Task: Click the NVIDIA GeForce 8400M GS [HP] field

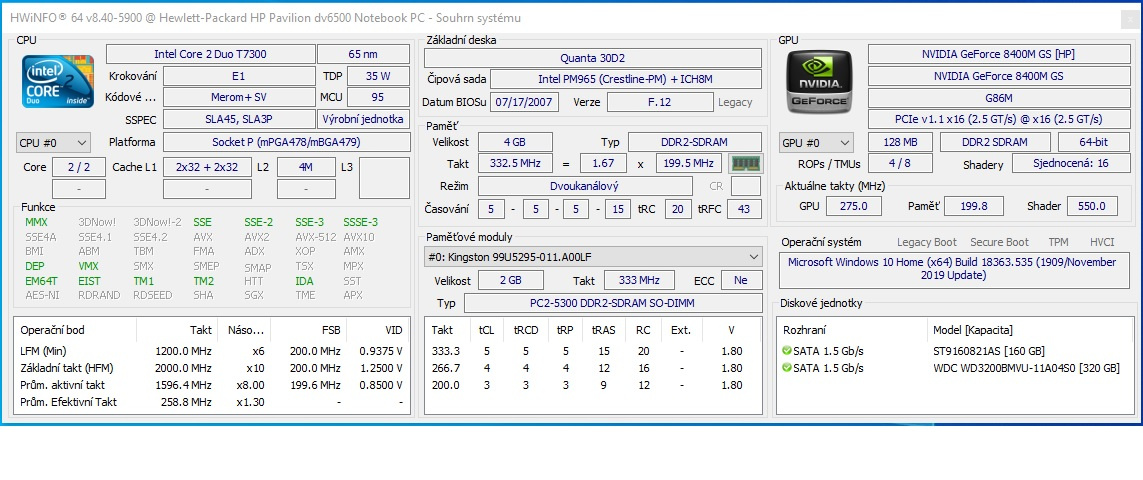Action: [998, 54]
